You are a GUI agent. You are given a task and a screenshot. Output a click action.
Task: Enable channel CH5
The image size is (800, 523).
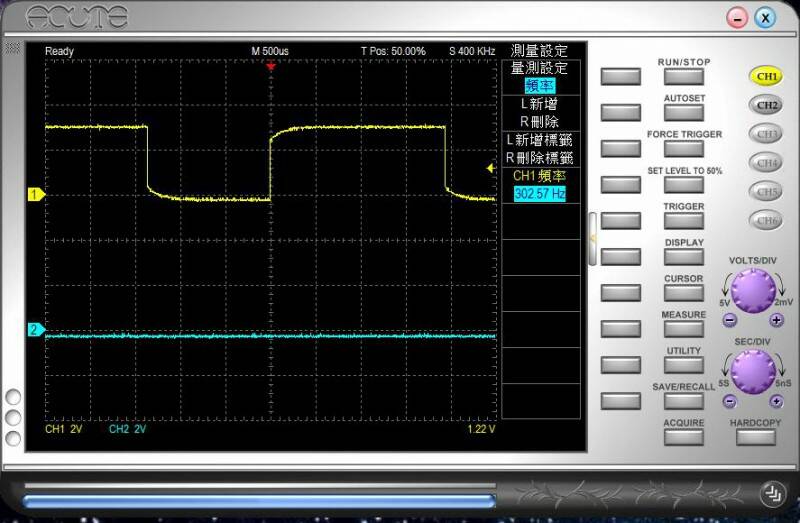[x=766, y=191]
